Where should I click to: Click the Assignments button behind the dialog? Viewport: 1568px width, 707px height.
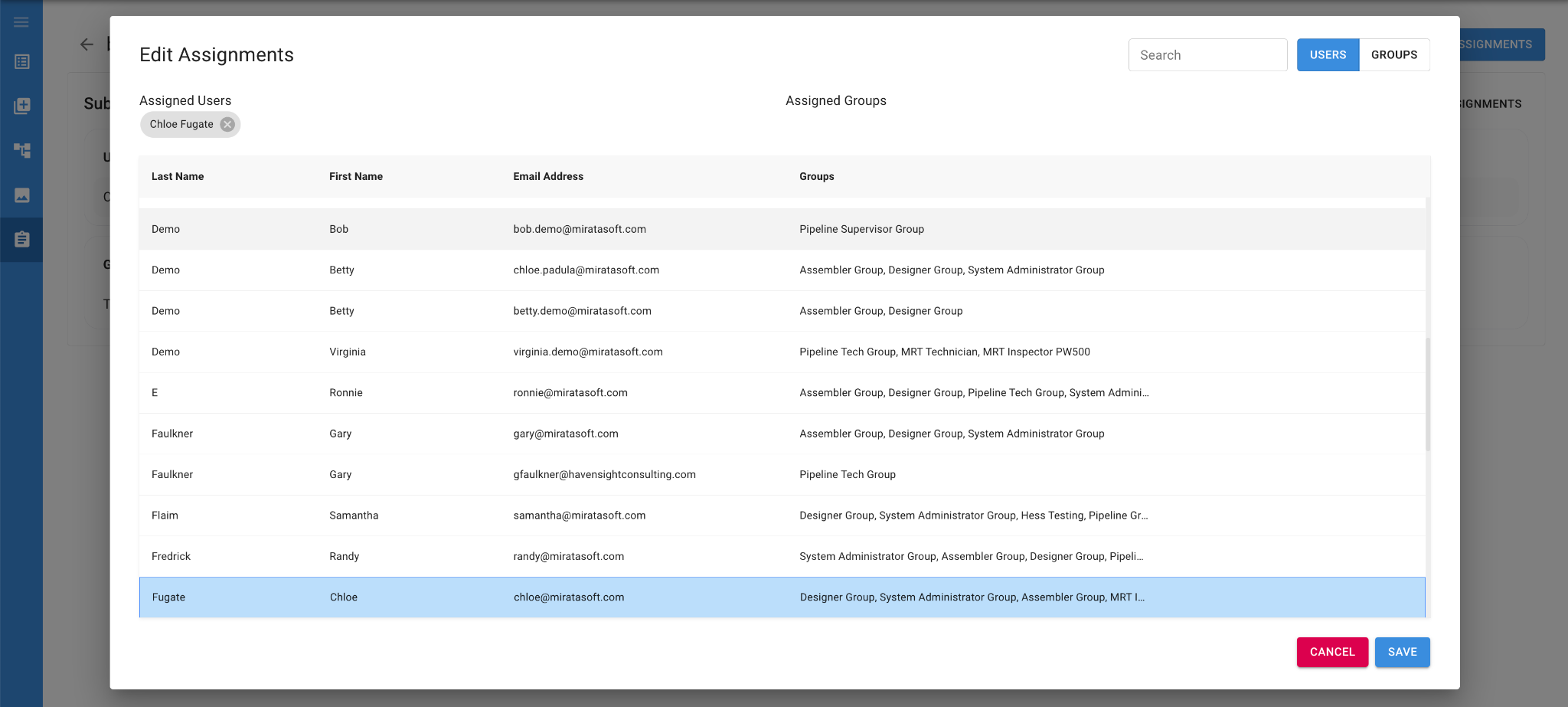point(1502,44)
